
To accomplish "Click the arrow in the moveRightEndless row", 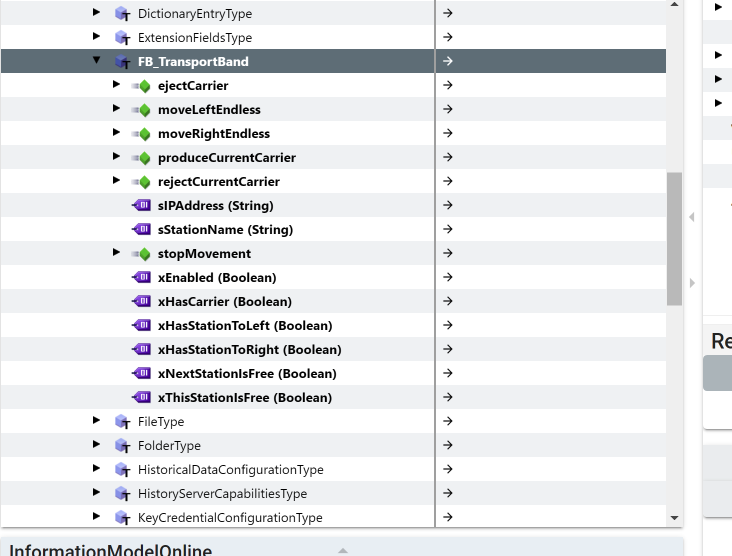I will click(448, 134).
